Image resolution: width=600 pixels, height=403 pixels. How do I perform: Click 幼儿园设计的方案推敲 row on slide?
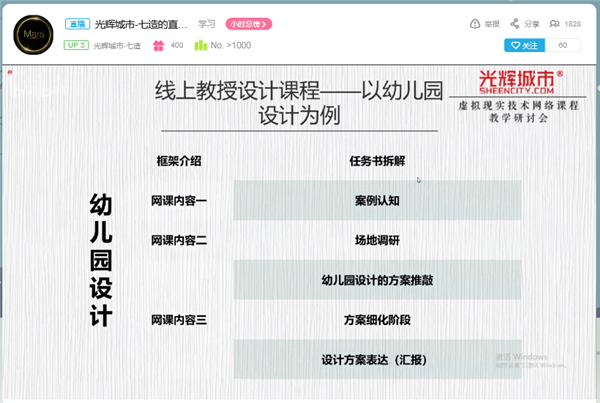coord(377,280)
